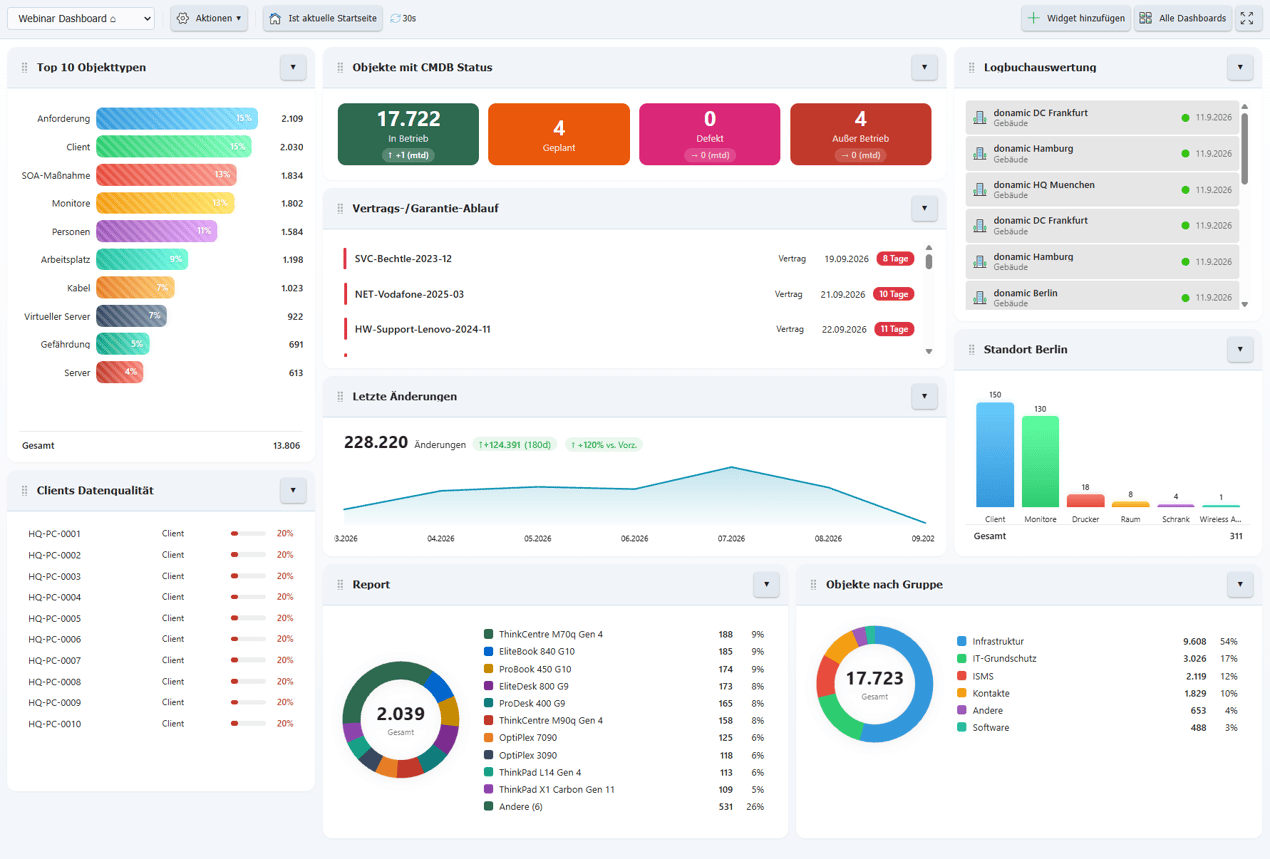Click the +124.391 (180d) badge
The width and height of the screenshot is (1270, 859).
coord(515,444)
